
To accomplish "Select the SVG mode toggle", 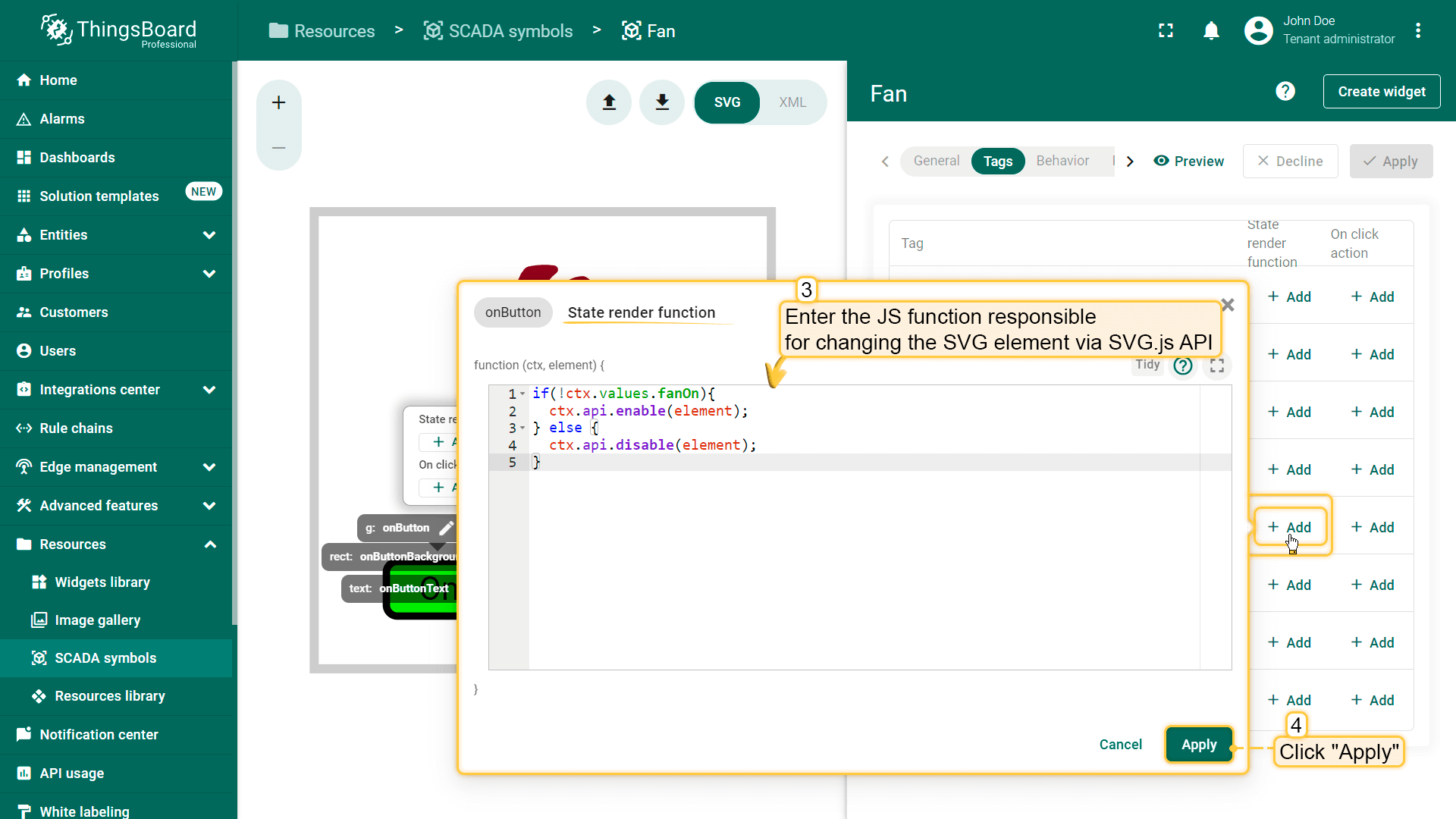I will (726, 102).
